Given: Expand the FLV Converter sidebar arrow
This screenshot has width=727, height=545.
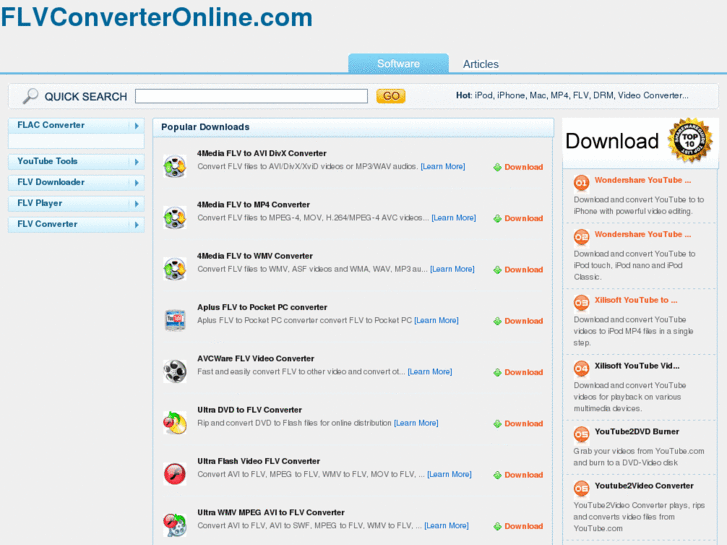Looking at the screenshot, I should [x=136, y=225].
